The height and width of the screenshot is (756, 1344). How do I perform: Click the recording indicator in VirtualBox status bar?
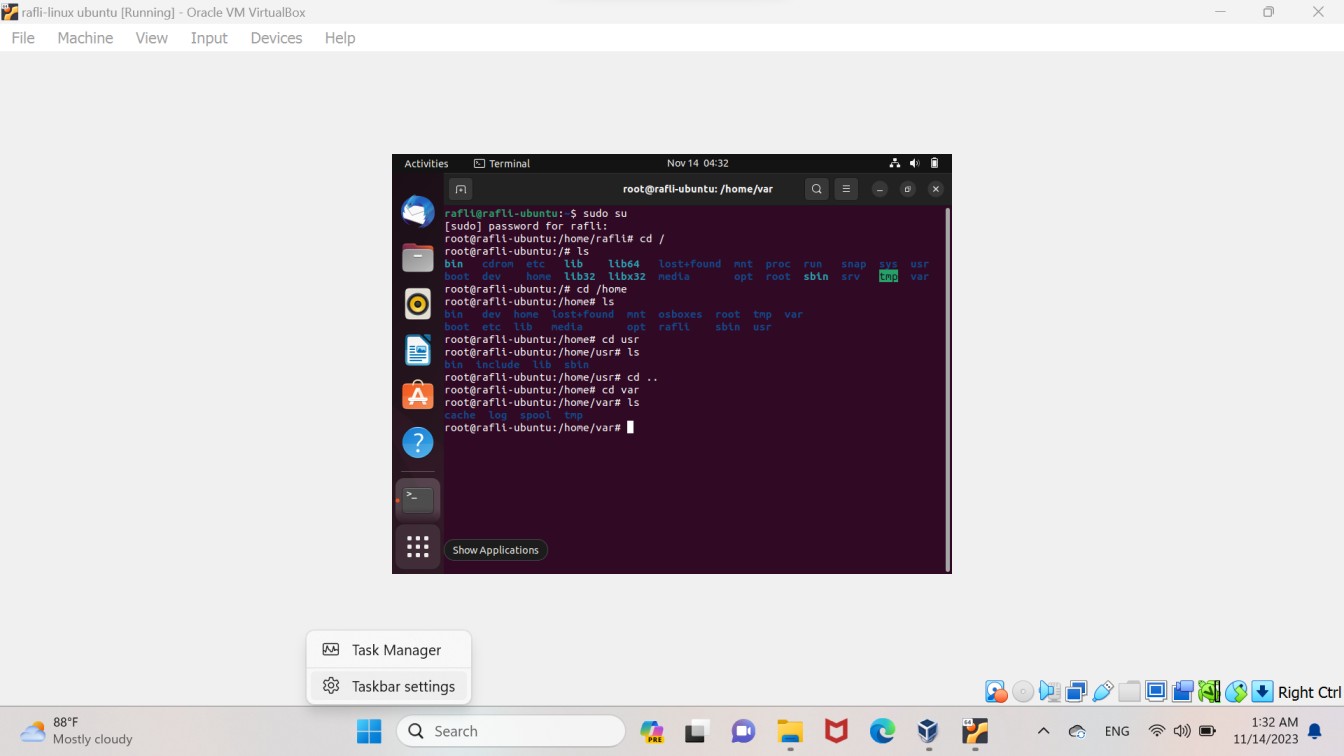tap(1183, 691)
